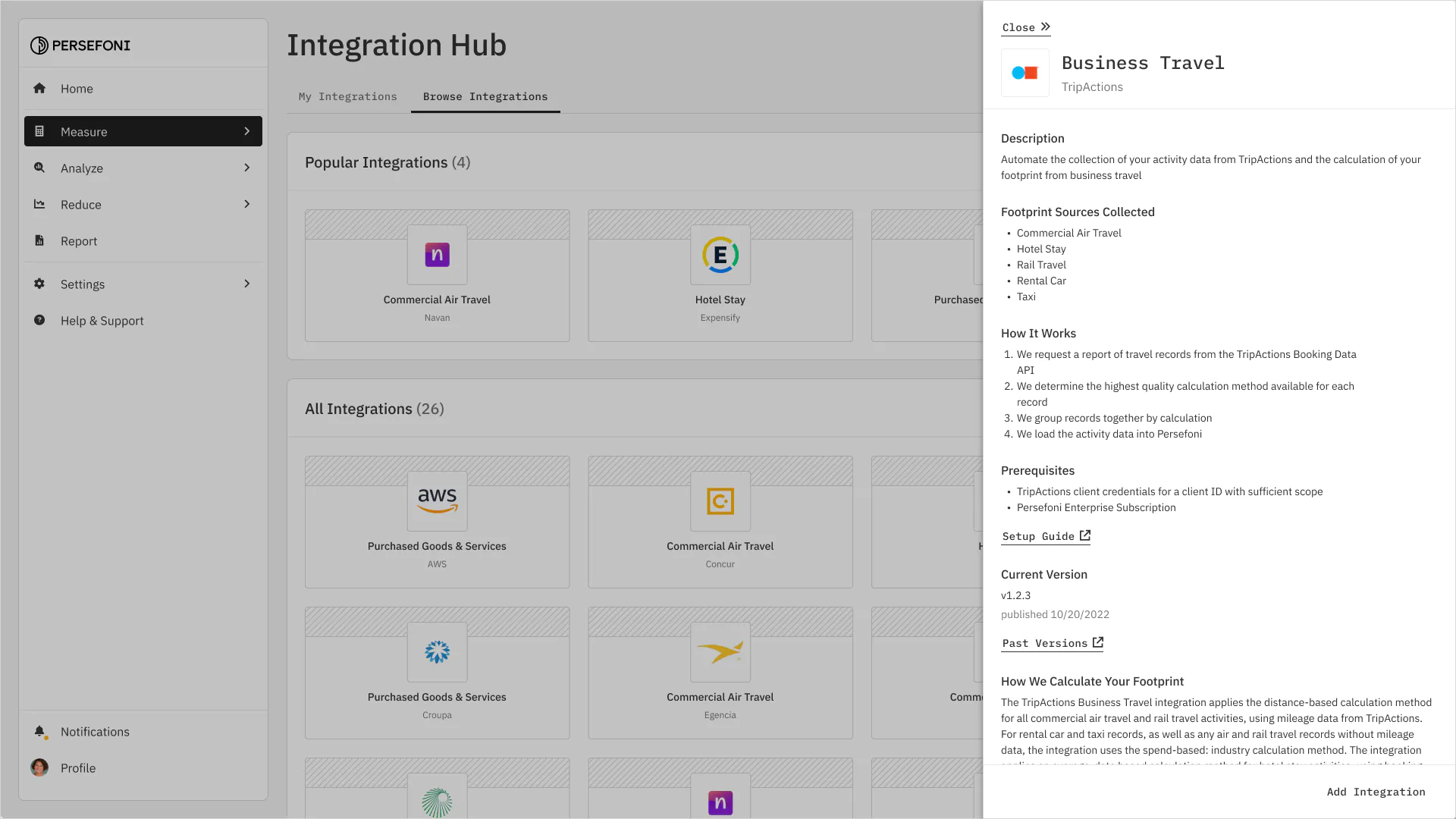Select the Measure calculator icon
This screenshot has width=1456, height=819.
pos(40,131)
